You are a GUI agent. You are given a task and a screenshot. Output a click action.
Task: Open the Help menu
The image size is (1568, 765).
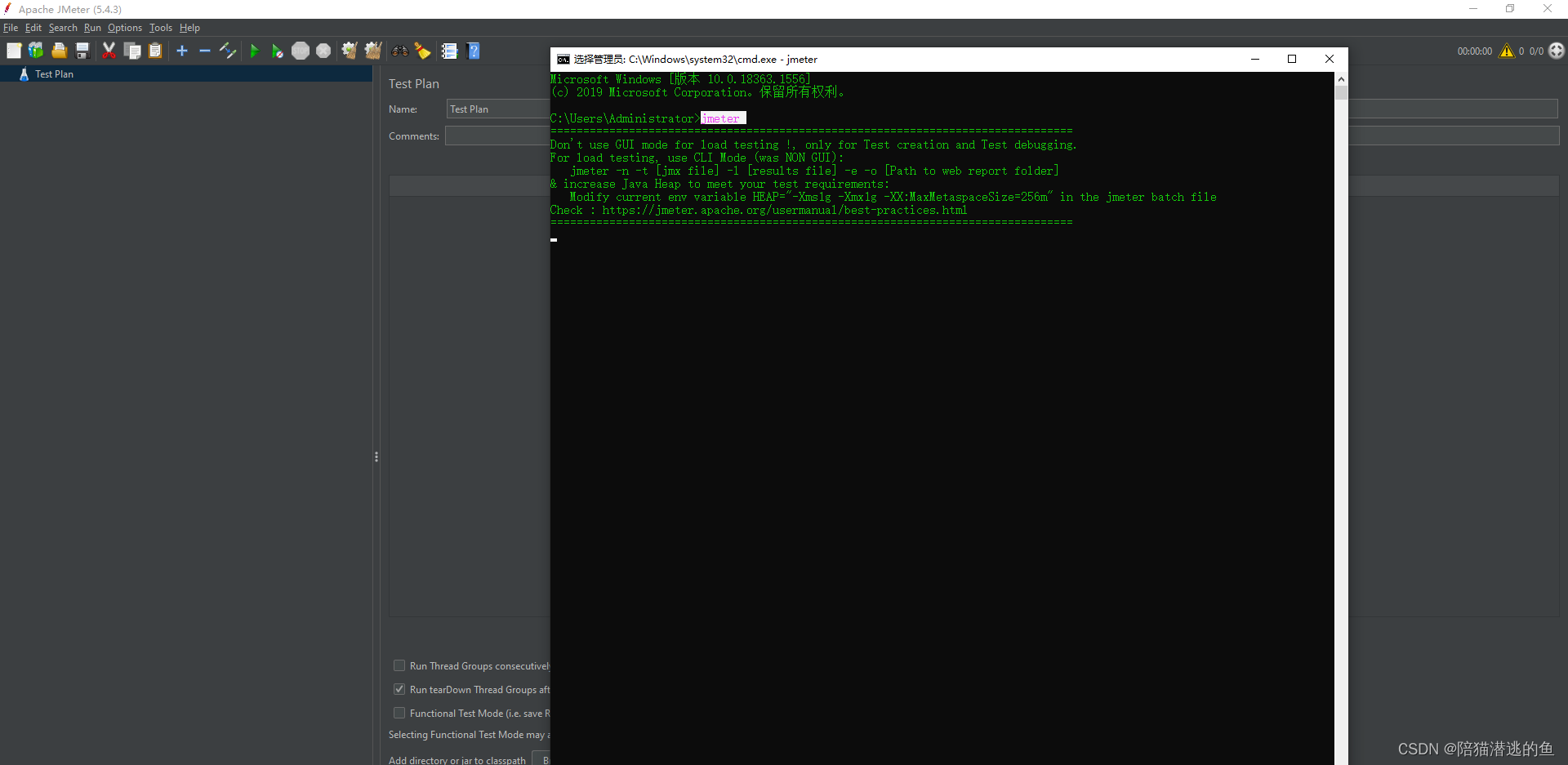click(x=189, y=28)
